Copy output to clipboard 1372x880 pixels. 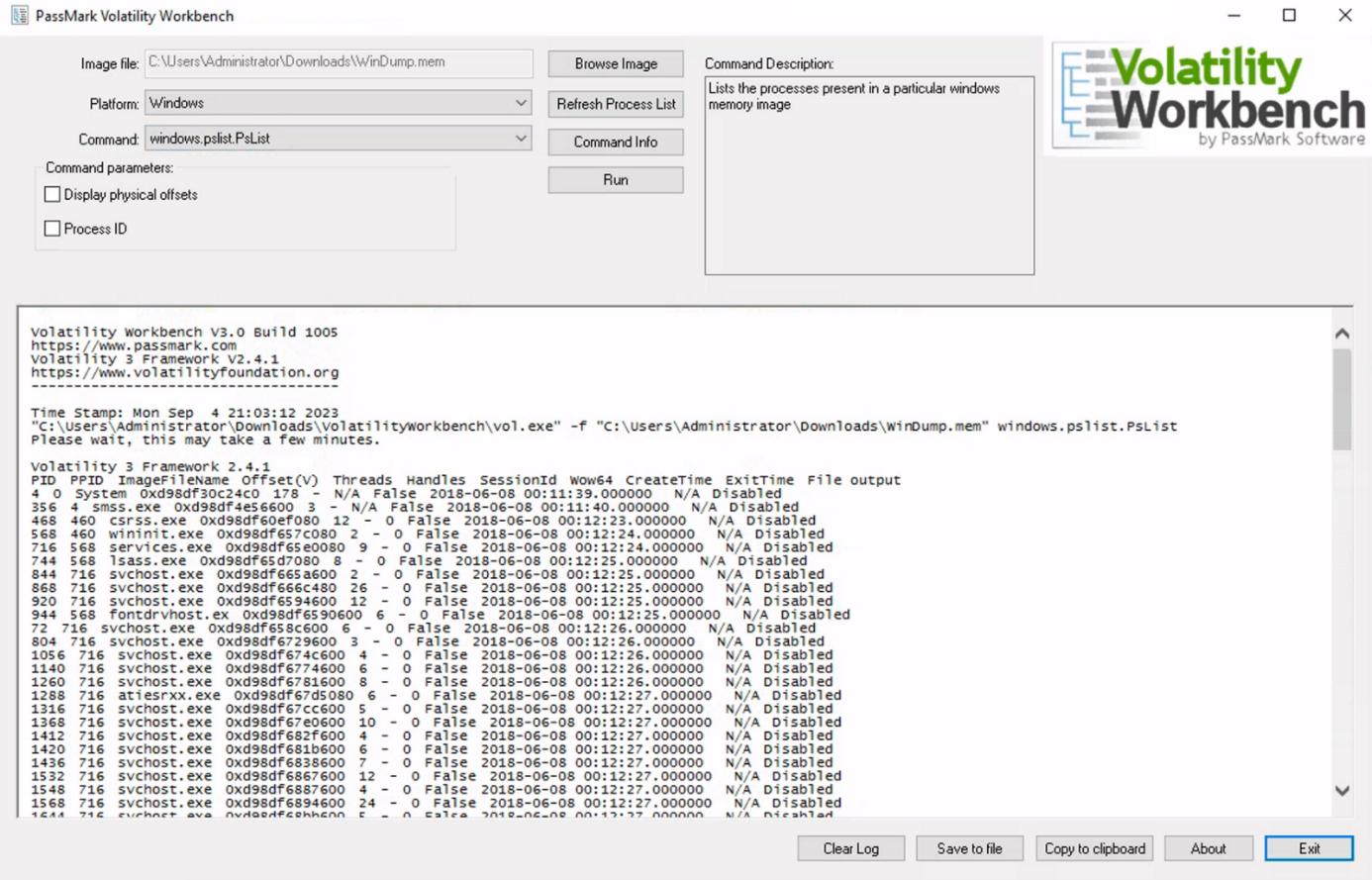click(1095, 848)
